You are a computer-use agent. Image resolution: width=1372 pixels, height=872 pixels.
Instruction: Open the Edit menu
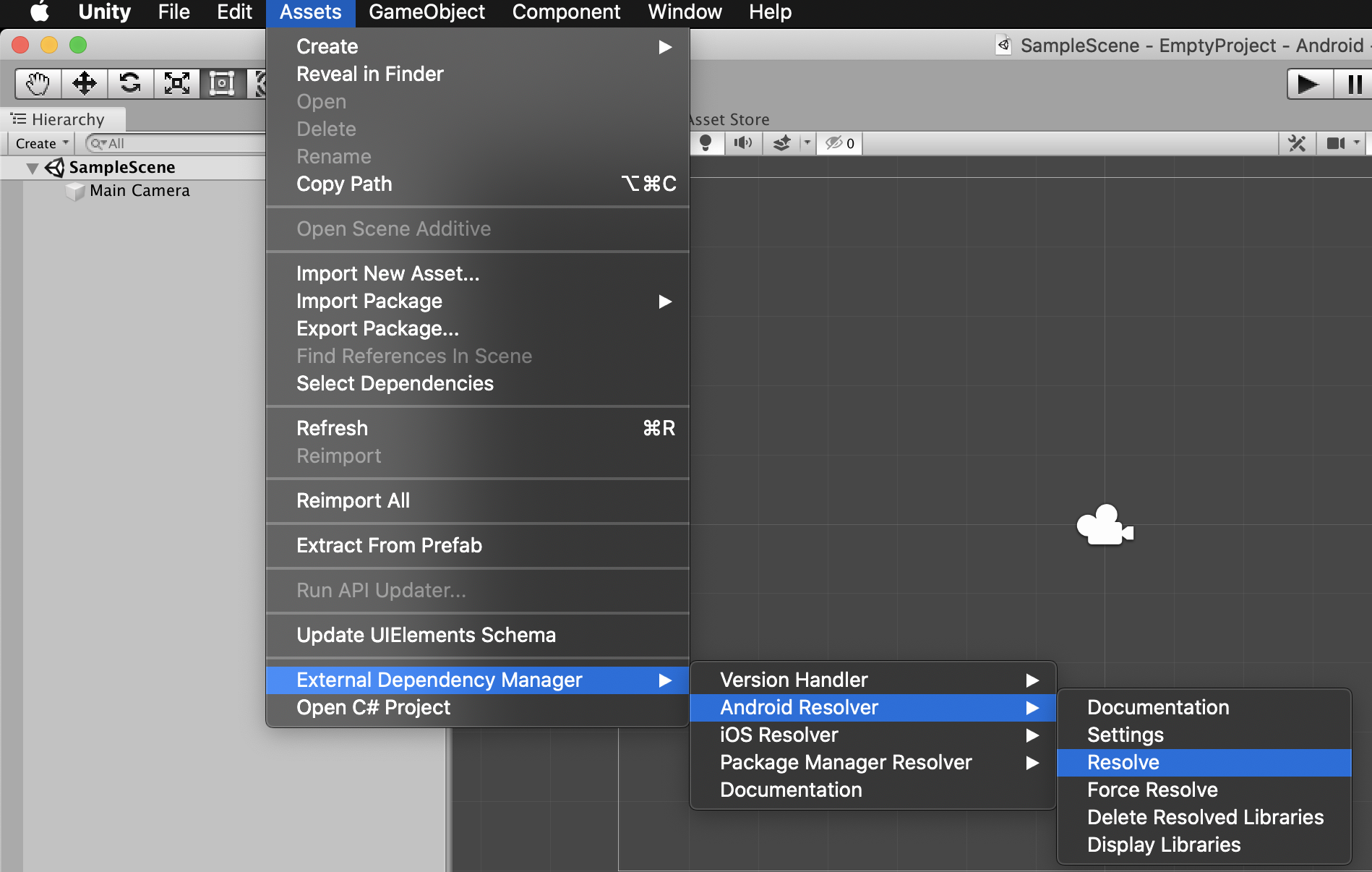[235, 12]
